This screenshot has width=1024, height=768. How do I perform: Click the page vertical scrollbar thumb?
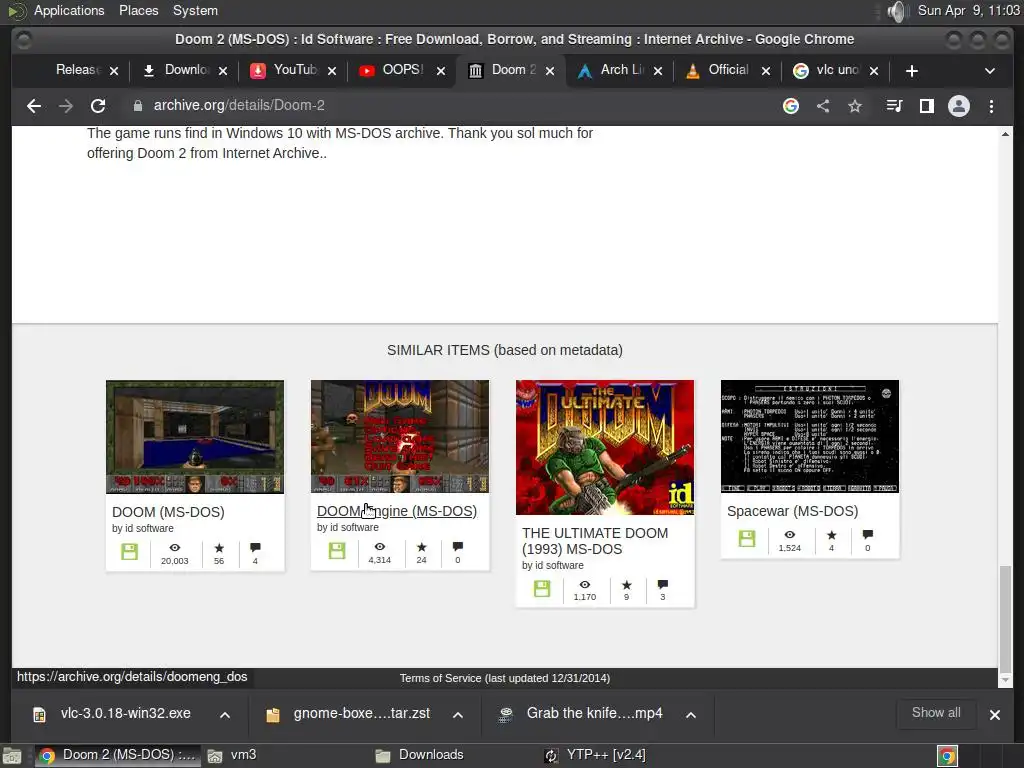click(x=1005, y=618)
